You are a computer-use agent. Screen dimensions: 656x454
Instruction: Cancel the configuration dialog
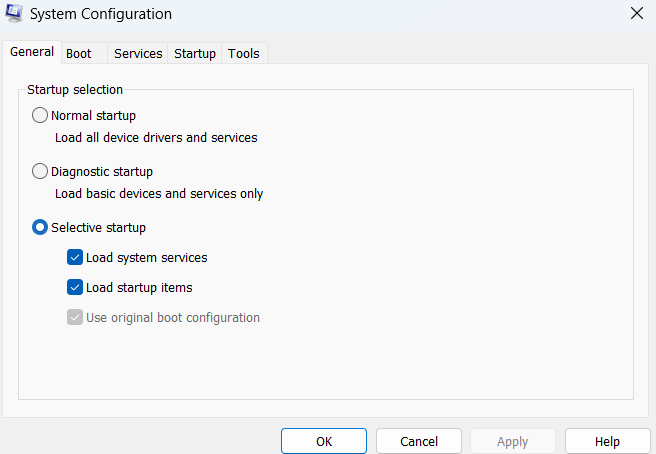click(x=419, y=441)
